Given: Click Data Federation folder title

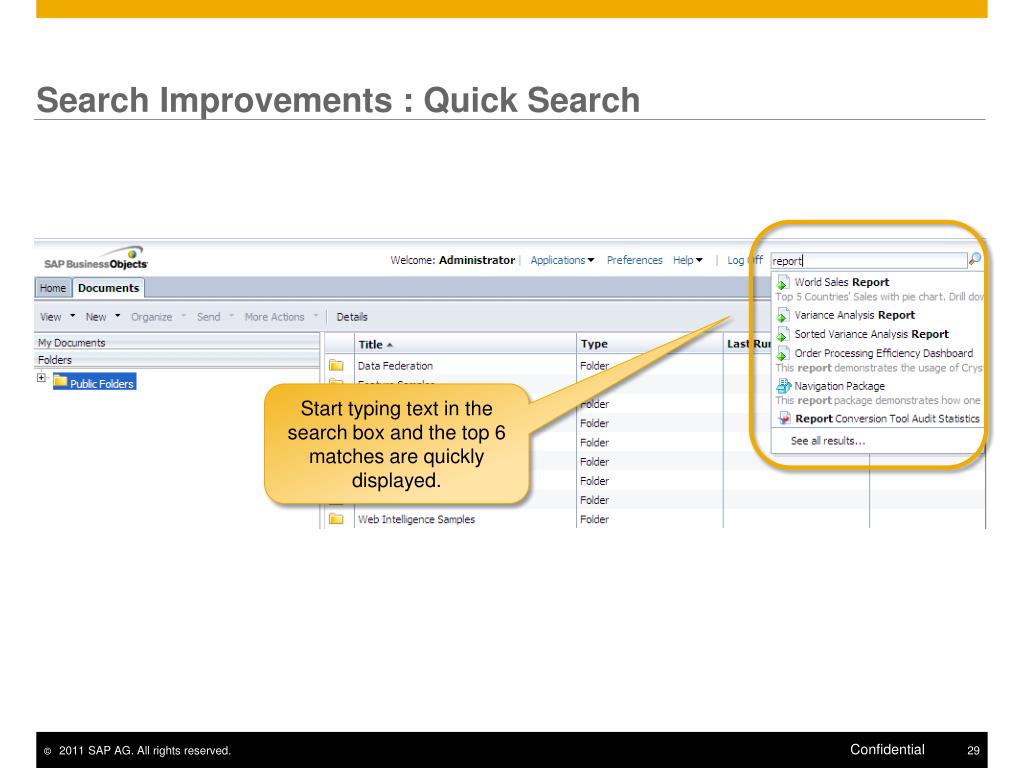Looking at the screenshot, I should pyautogui.click(x=395, y=366).
